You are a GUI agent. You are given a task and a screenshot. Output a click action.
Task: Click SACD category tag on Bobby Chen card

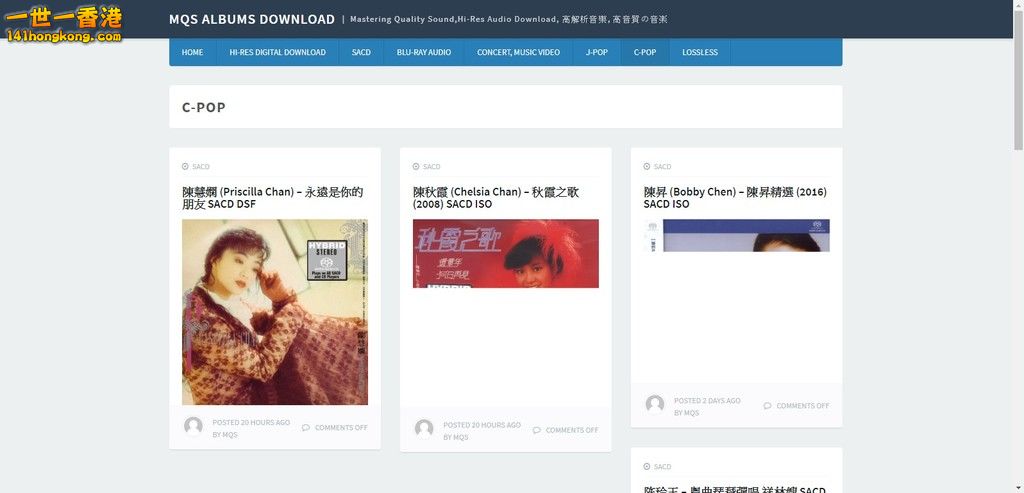(x=662, y=167)
